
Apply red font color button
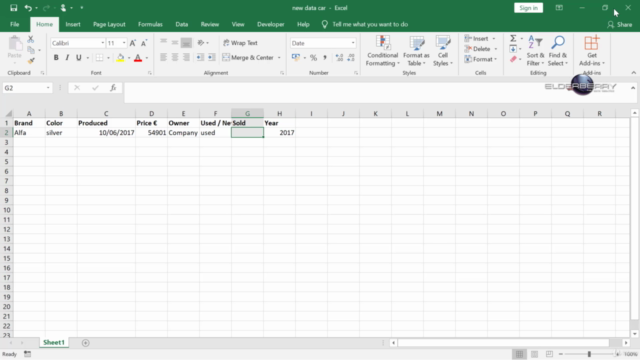click(x=138, y=58)
